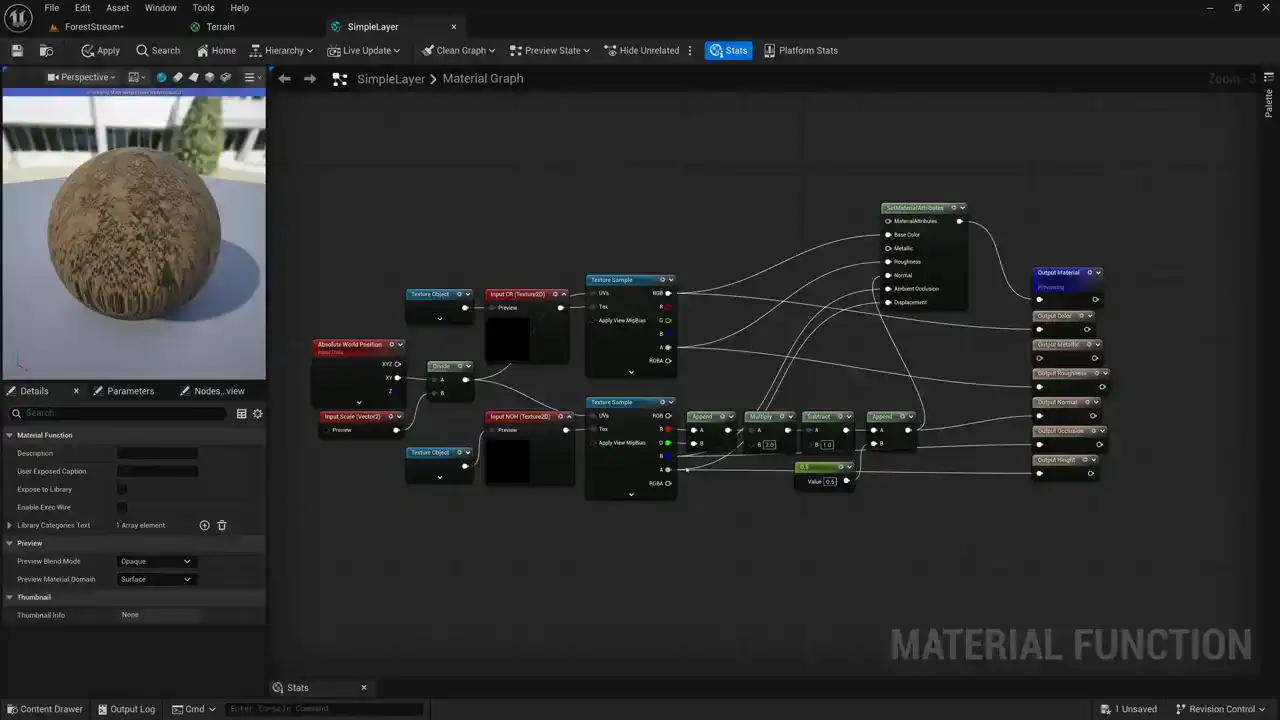The image size is (1280, 720).
Task: Enable the Expose to Library checkbox
Action: click(x=122, y=489)
